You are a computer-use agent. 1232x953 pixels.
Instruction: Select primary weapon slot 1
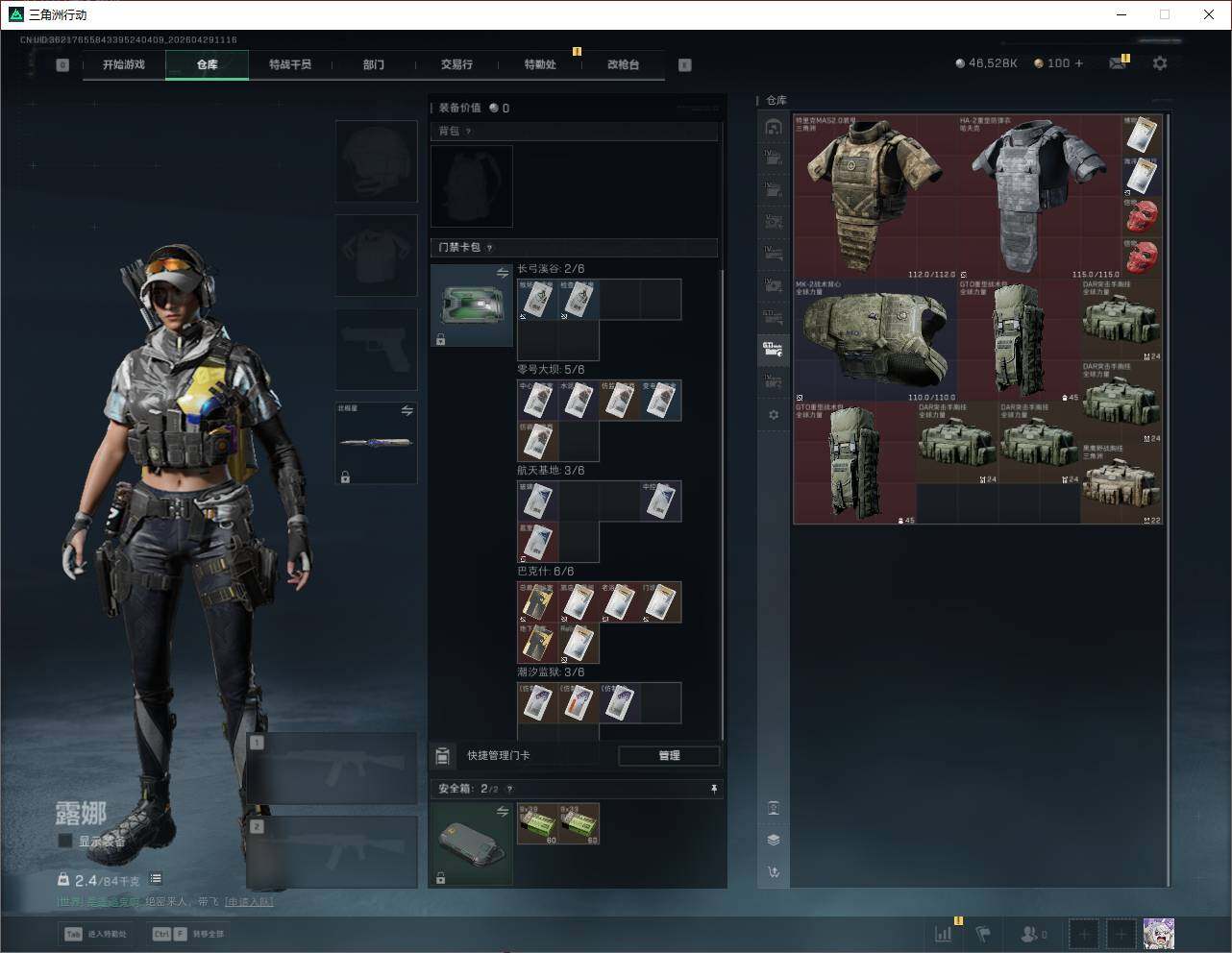click(332, 768)
